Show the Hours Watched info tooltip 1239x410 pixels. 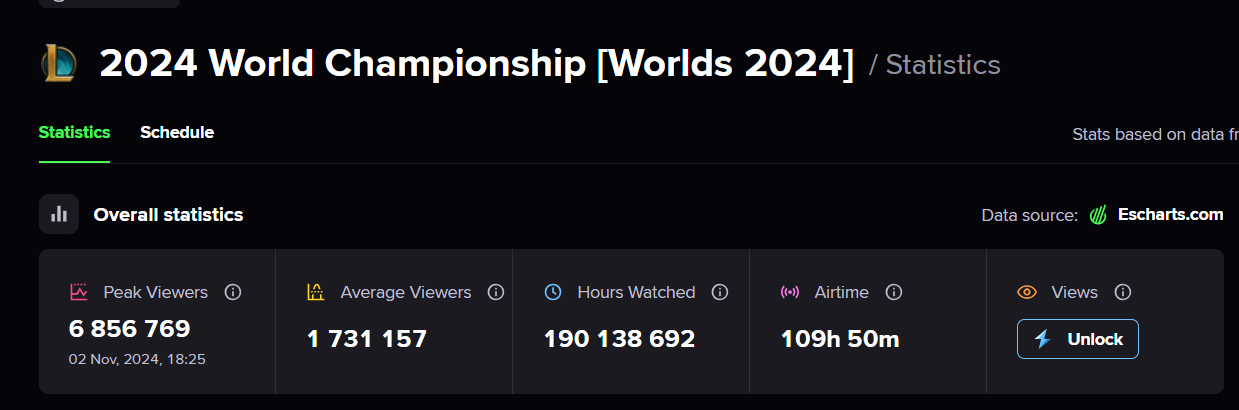pyautogui.click(x=719, y=292)
